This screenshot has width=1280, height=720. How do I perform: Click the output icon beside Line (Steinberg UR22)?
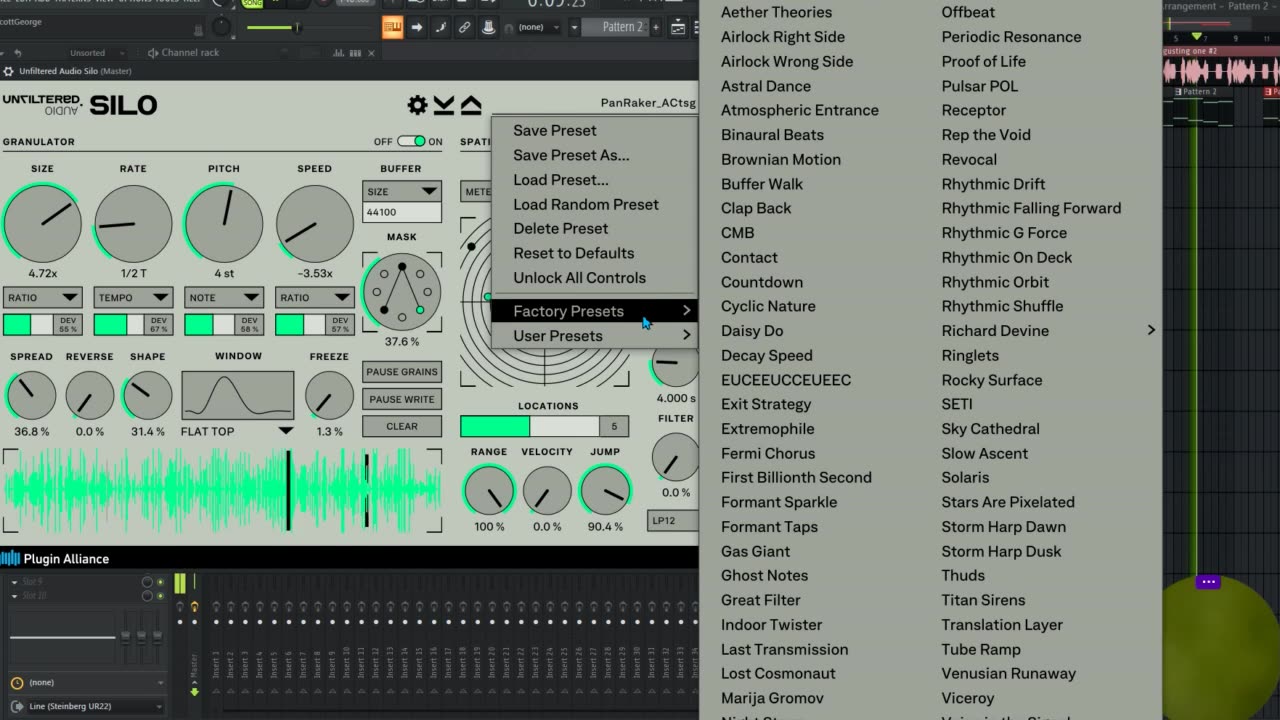pos(17,707)
